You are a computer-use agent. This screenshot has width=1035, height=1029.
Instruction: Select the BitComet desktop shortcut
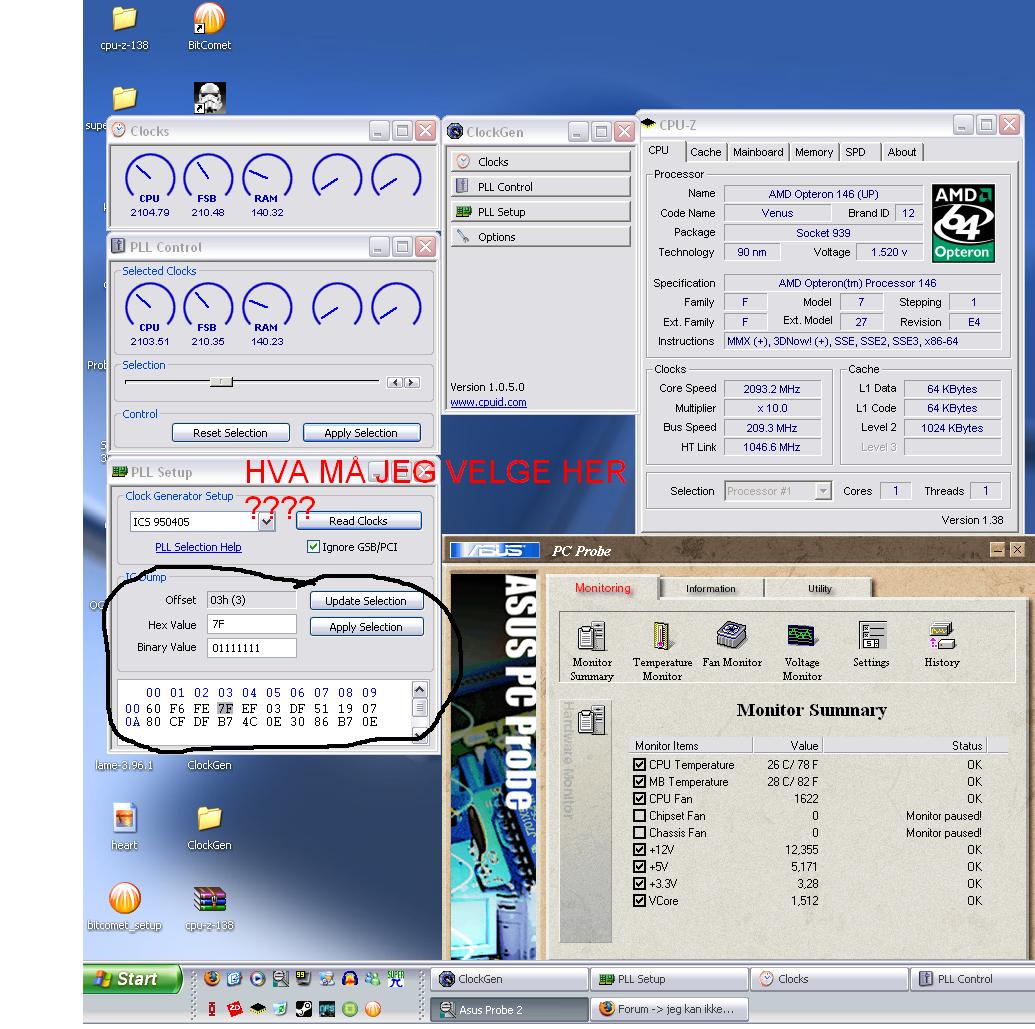209,28
